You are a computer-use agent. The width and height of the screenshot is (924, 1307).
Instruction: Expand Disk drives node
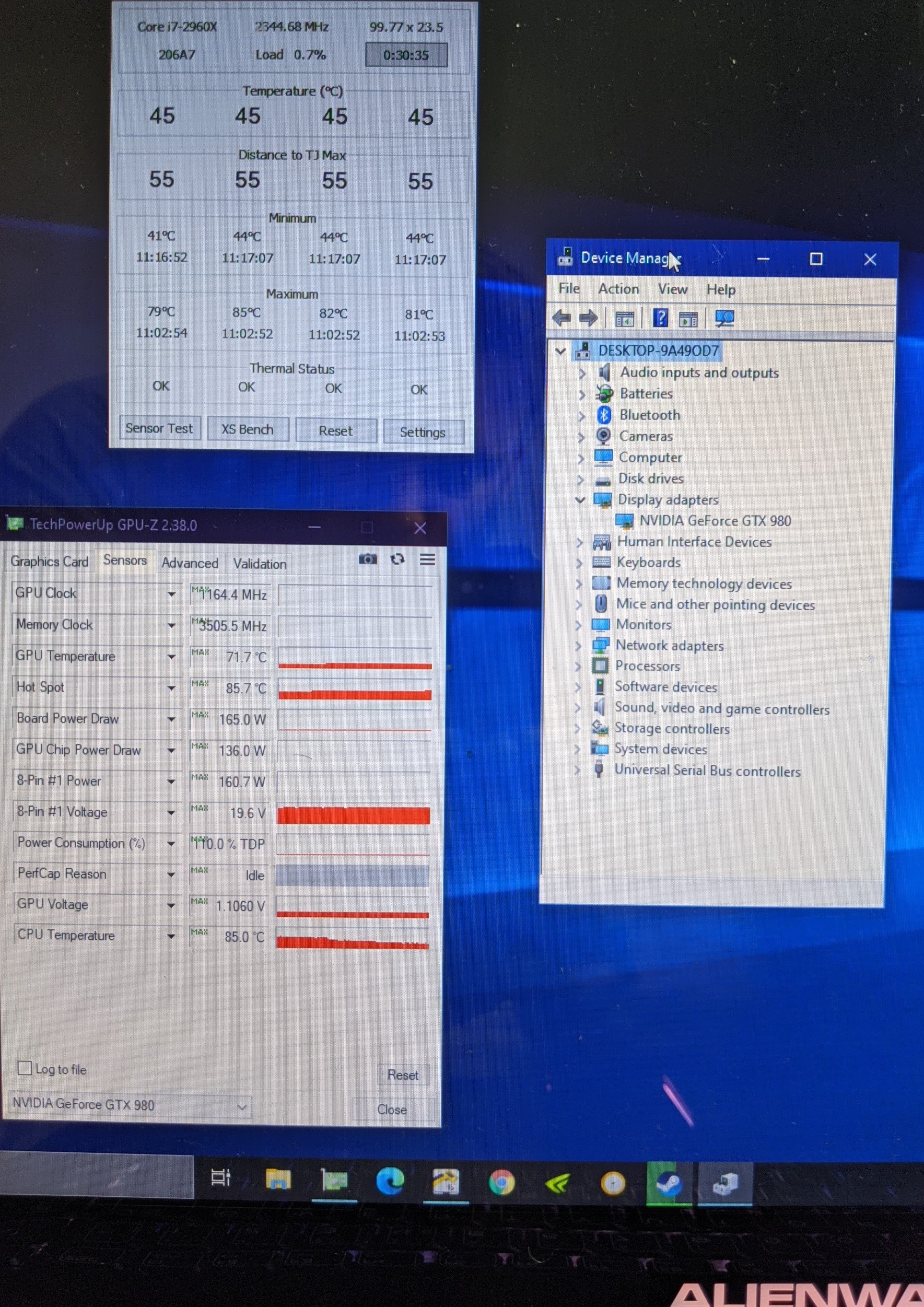click(580, 480)
